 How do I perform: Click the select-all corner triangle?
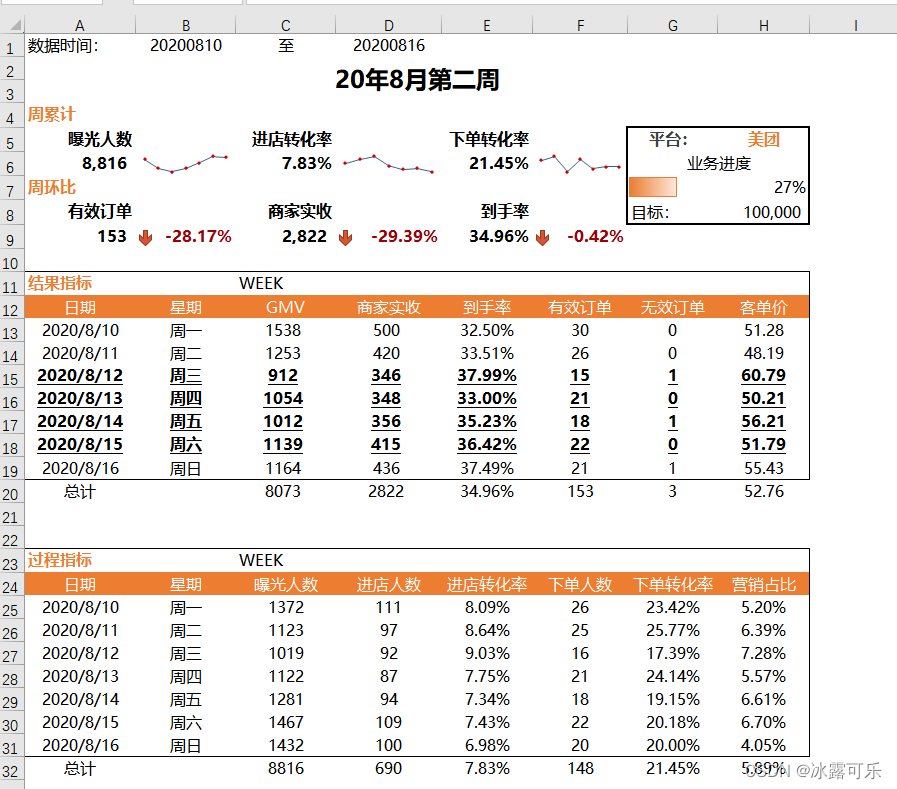[15, 25]
